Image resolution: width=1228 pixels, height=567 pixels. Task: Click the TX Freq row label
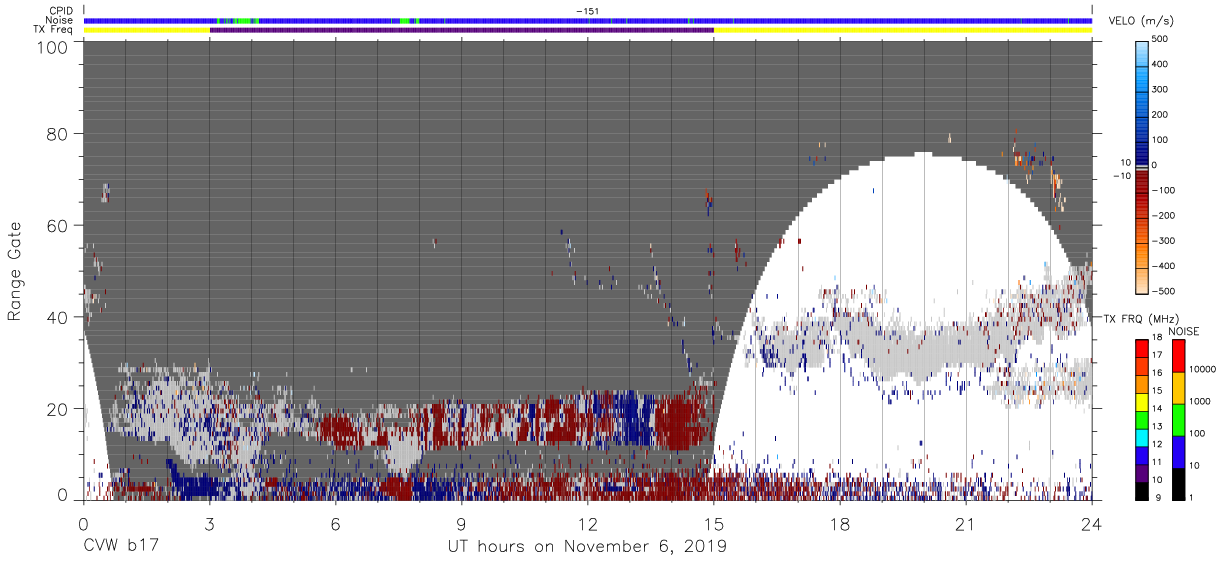tap(54, 30)
